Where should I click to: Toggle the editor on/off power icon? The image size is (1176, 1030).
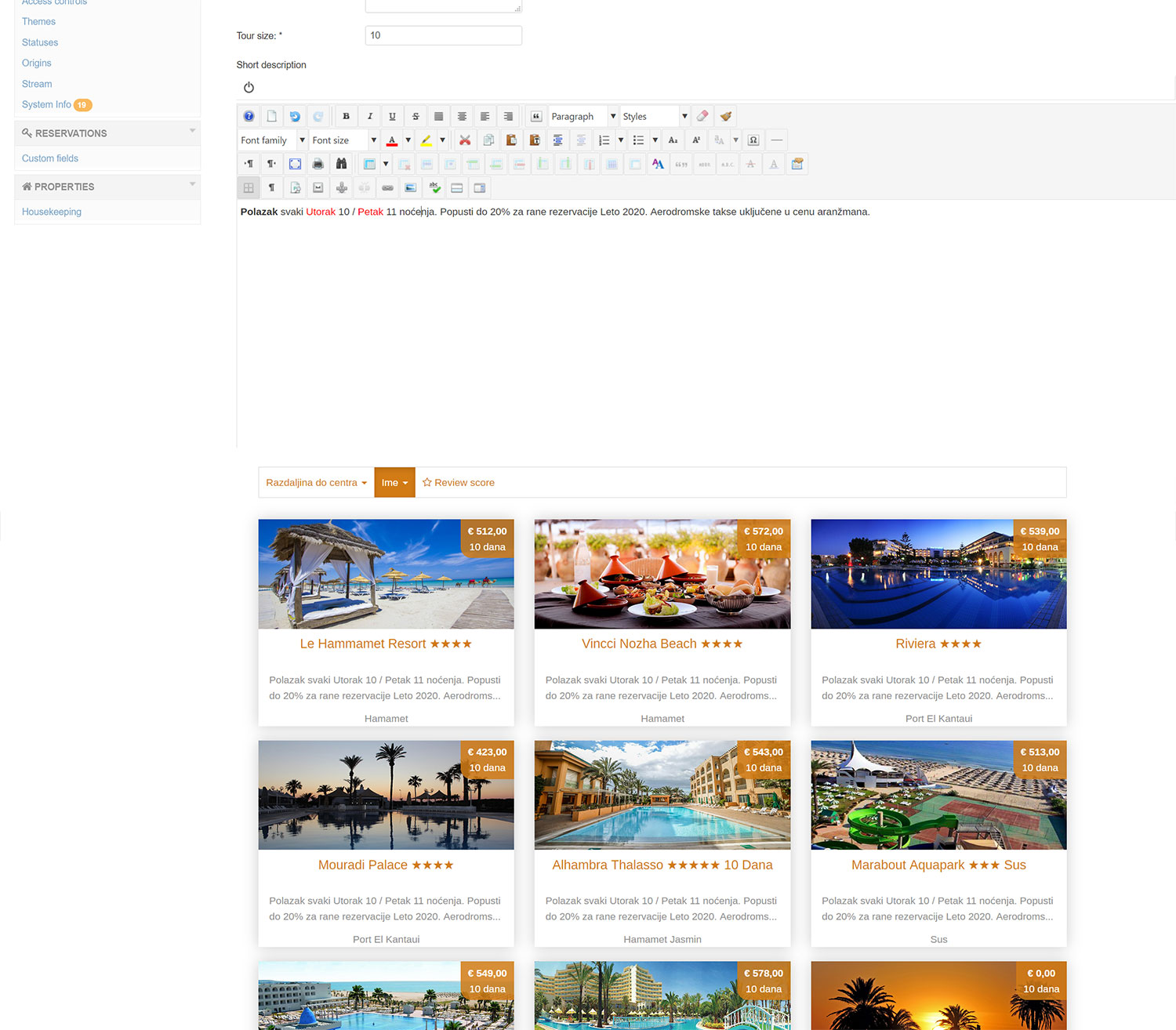click(x=249, y=88)
